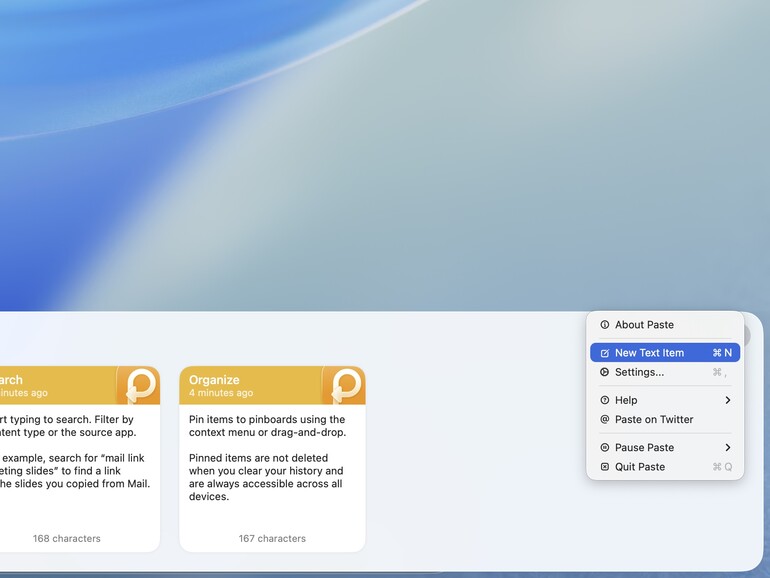
Task: Click the info icon beside About Paste
Action: tap(605, 325)
